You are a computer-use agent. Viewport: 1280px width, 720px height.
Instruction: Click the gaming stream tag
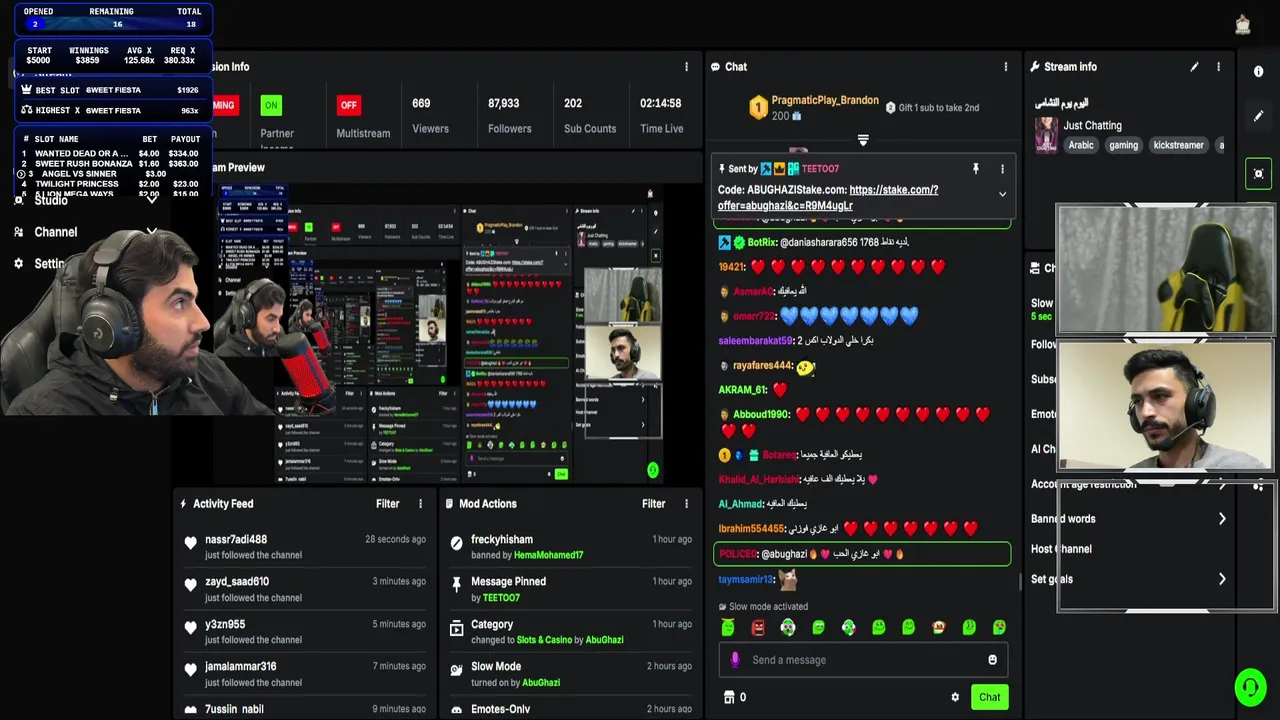pos(1123,145)
